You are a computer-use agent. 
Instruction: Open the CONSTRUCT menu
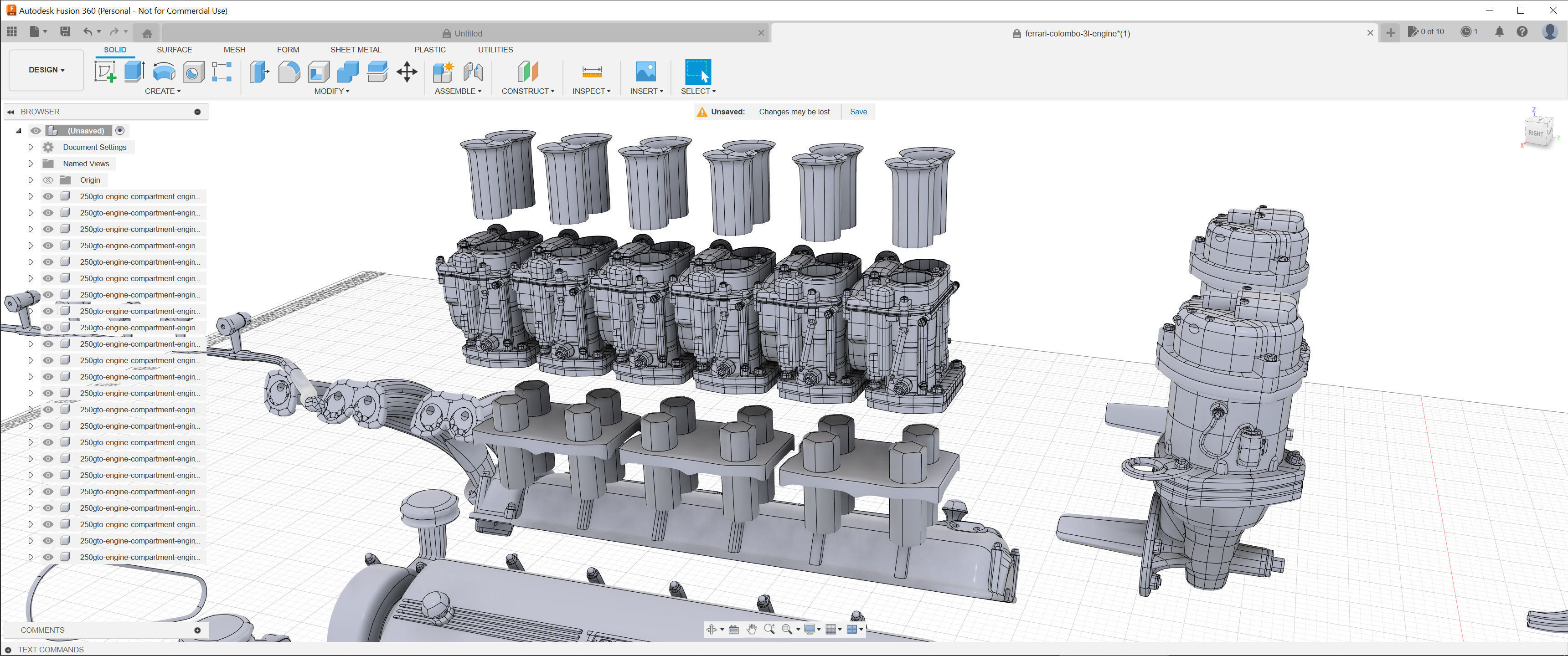click(x=528, y=91)
